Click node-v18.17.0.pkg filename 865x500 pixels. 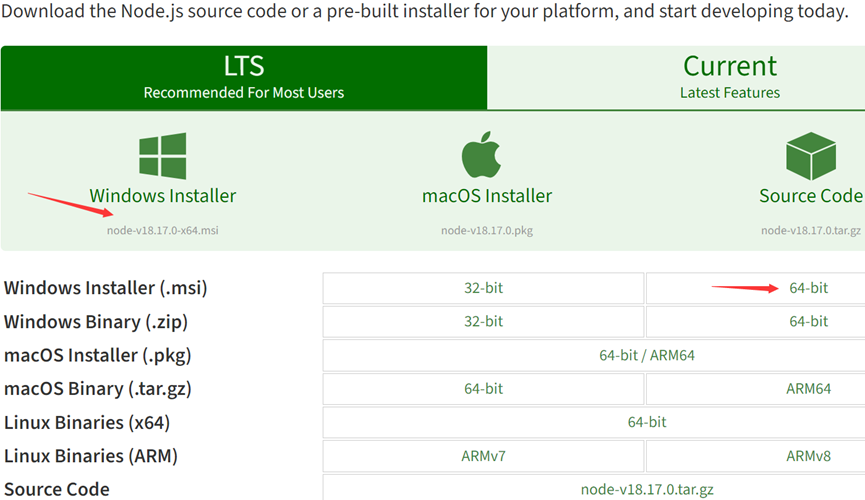point(487,230)
